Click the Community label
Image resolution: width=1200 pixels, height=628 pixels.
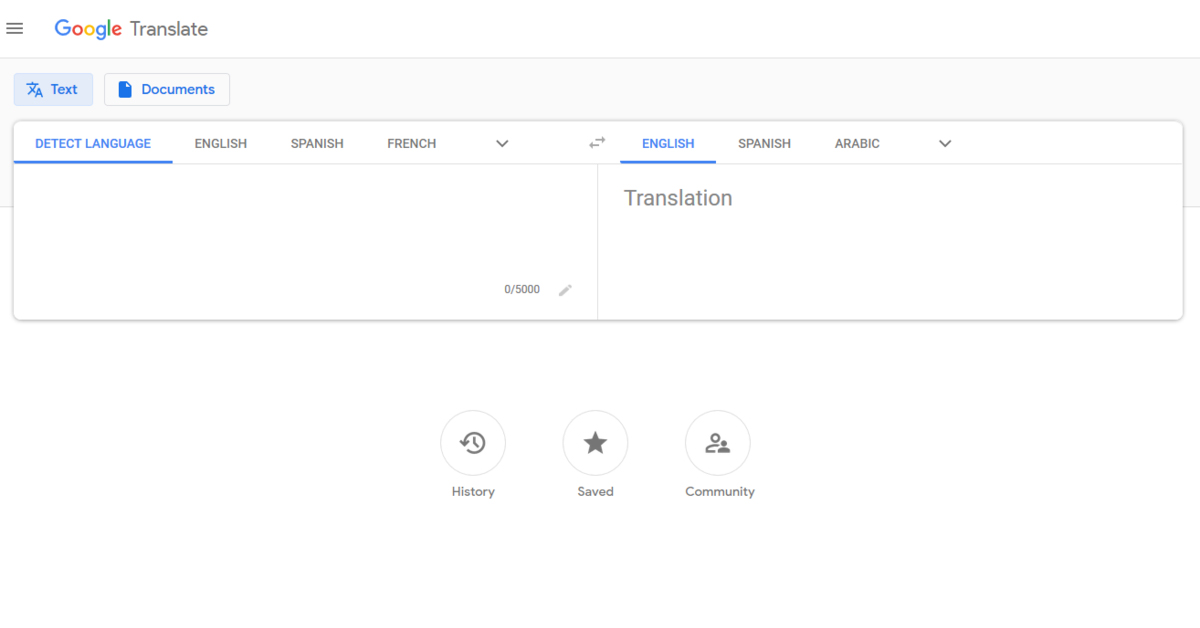pyautogui.click(x=720, y=492)
